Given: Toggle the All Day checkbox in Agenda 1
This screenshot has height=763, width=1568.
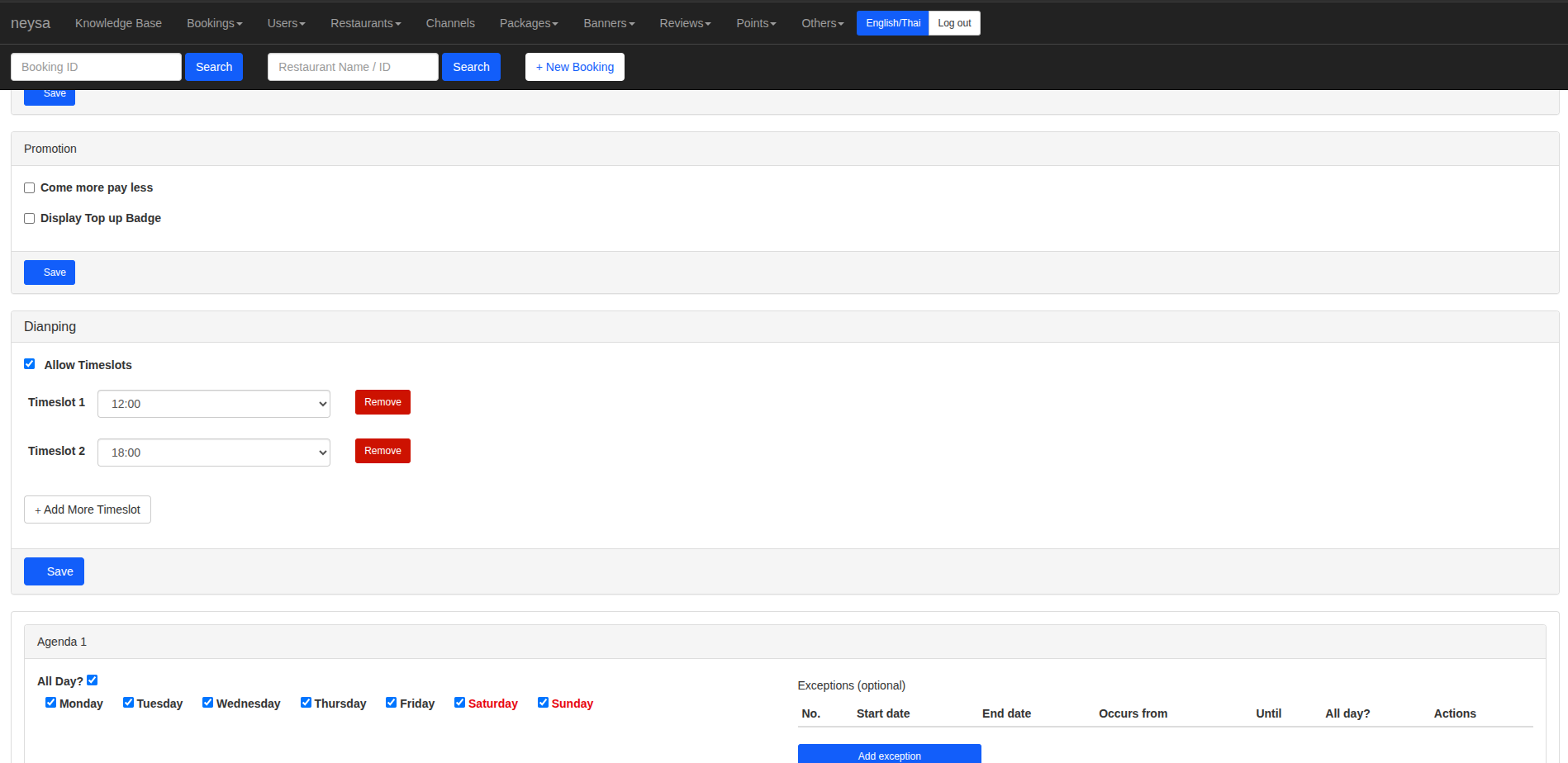Looking at the screenshot, I should (93, 680).
